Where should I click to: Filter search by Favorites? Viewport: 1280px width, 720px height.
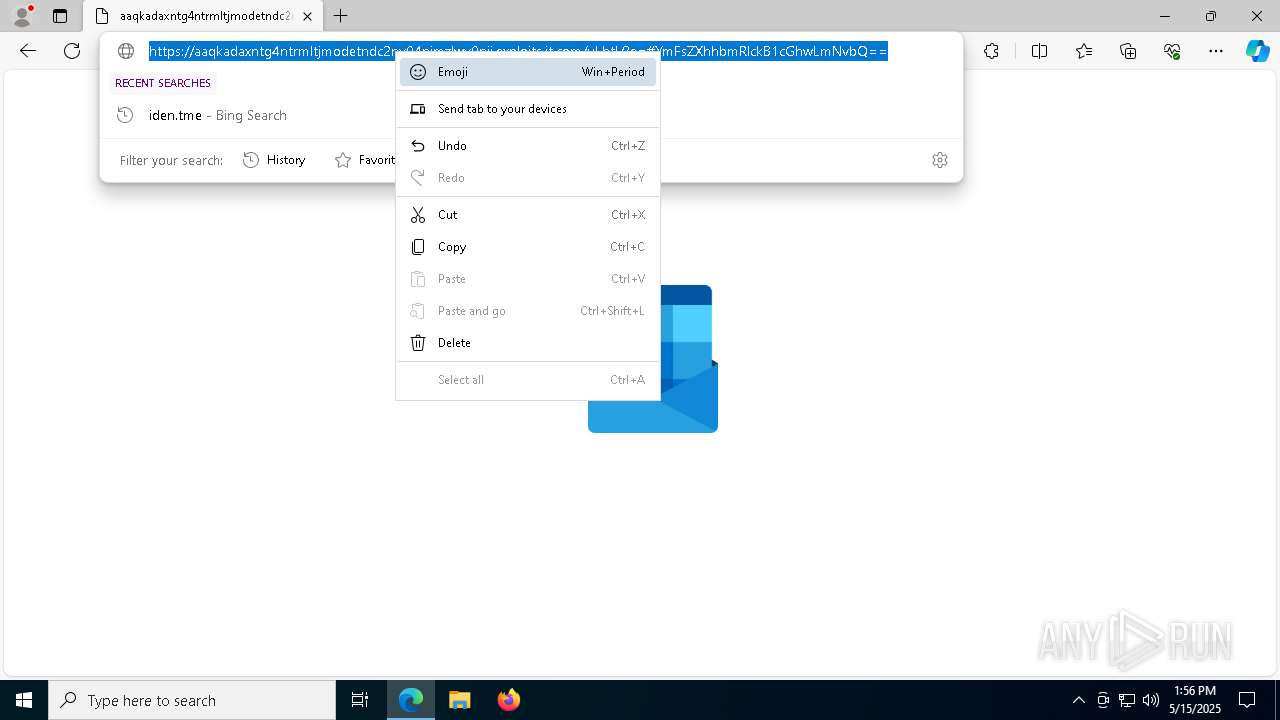[364, 160]
